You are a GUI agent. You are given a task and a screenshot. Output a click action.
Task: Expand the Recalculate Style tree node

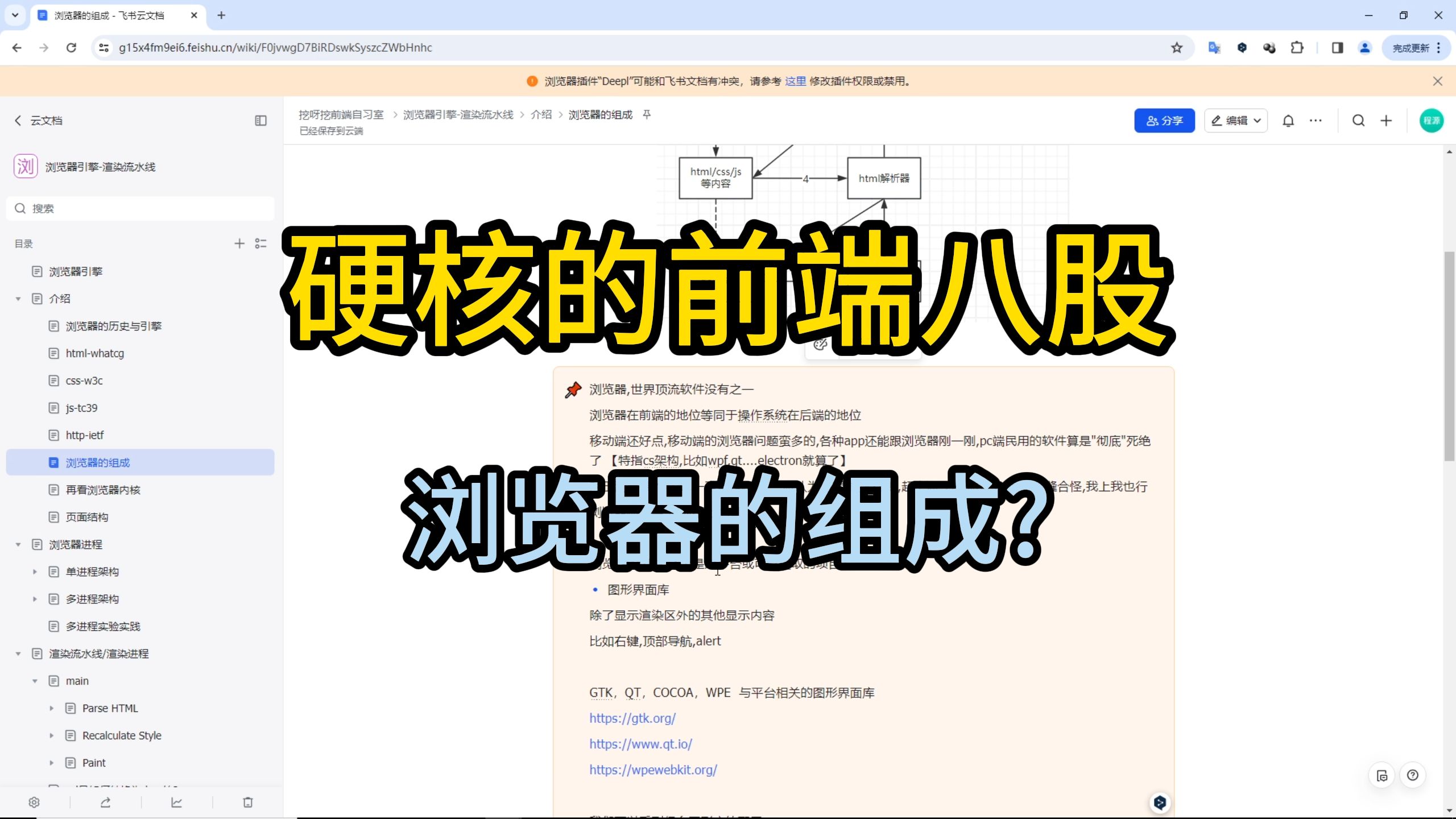point(51,735)
